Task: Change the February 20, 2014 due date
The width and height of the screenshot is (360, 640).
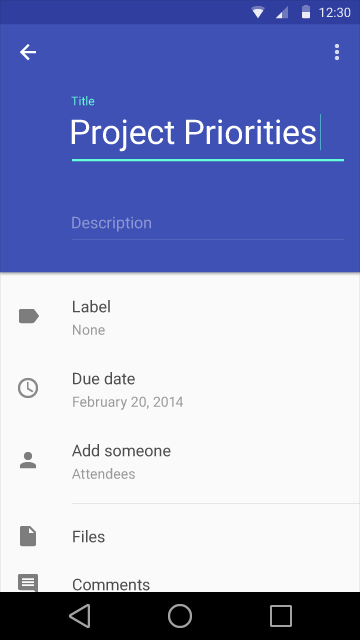Action: pos(180,390)
